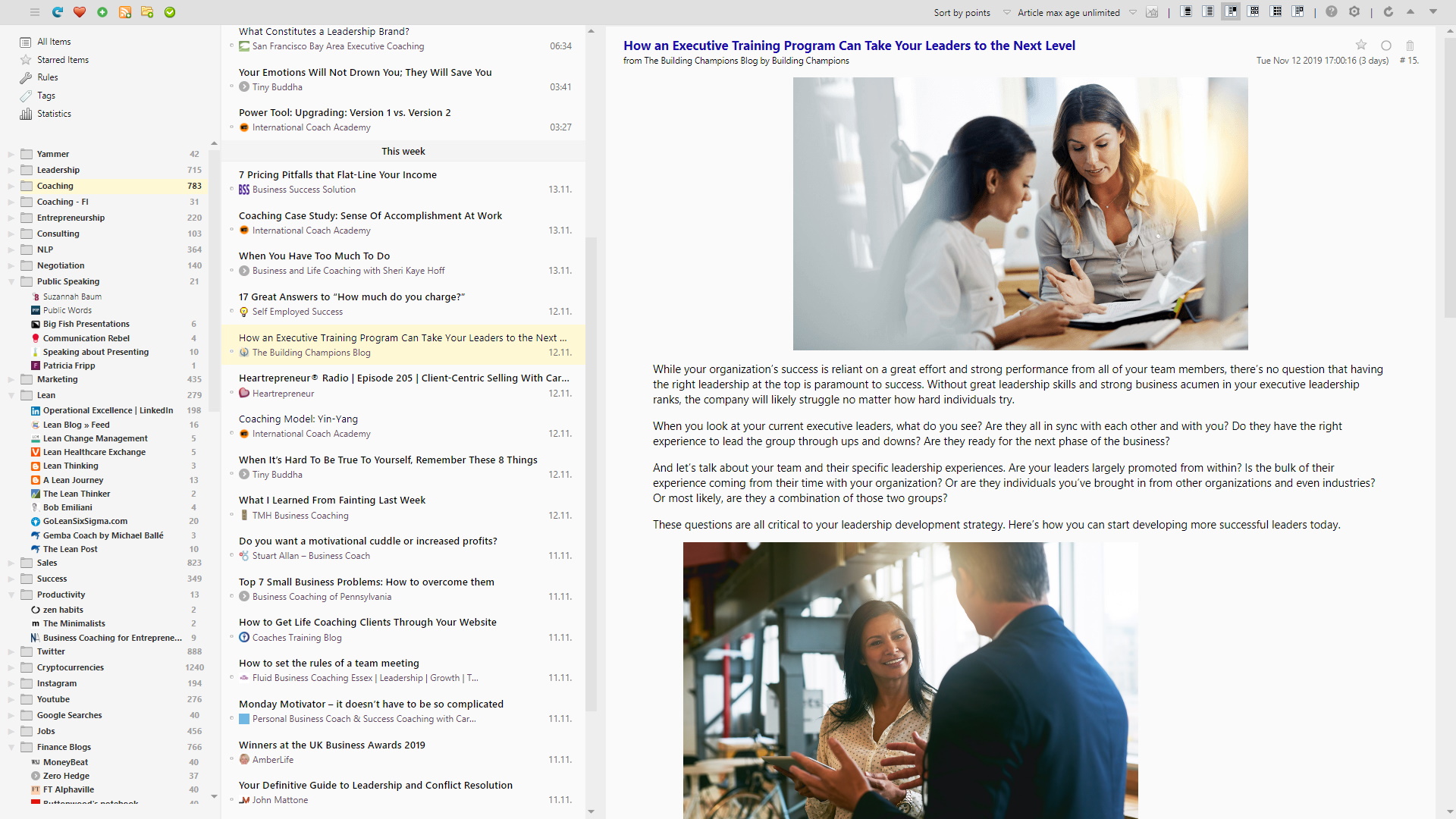Click the Building Champions Blog link
The width and height of the screenshot is (1456, 819).
click(700, 60)
